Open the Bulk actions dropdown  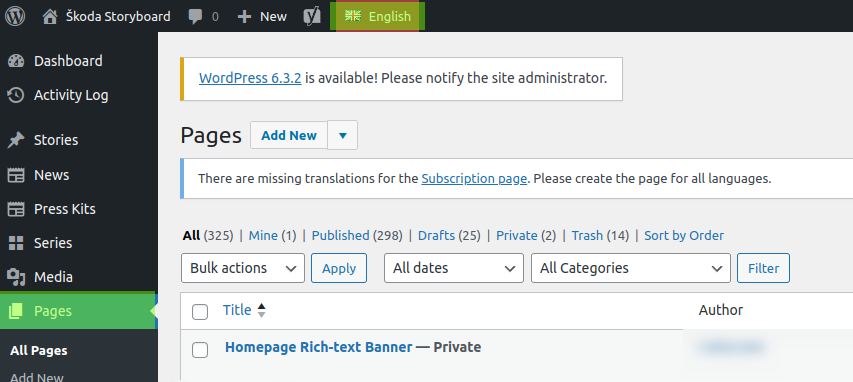[243, 268]
